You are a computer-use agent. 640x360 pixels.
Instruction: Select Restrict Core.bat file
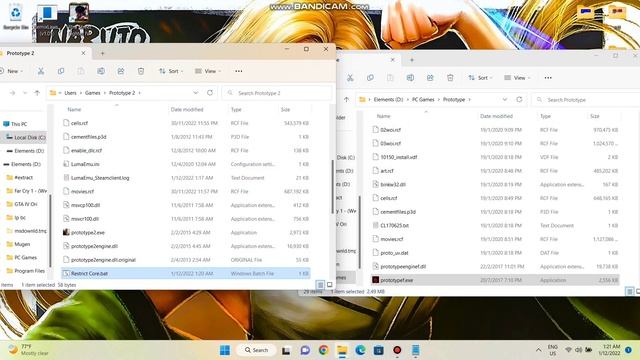click(186, 273)
